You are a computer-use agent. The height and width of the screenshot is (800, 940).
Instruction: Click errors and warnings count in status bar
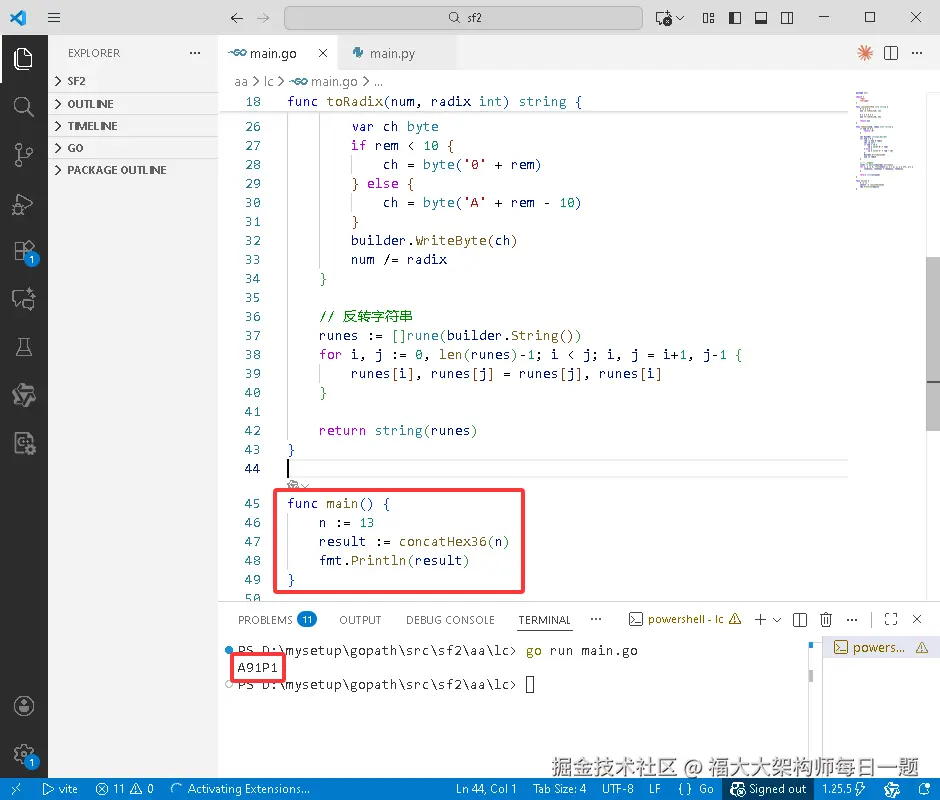(125, 789)
